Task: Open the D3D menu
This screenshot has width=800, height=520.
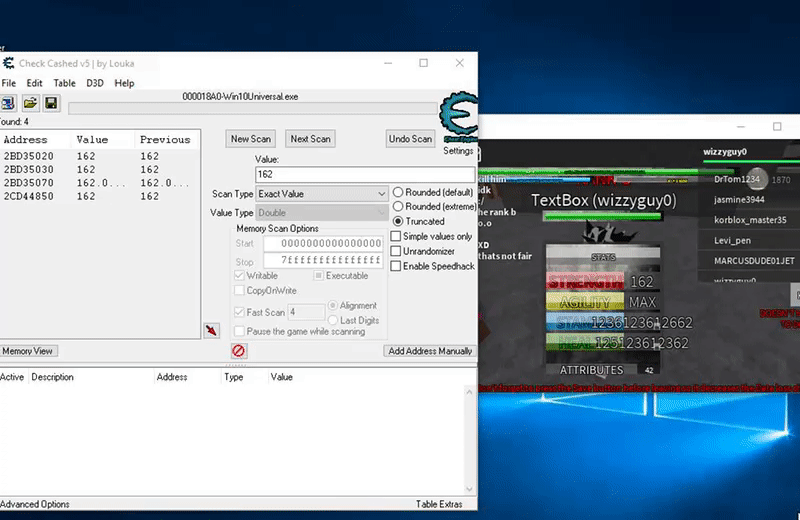Action: [94, 83]
